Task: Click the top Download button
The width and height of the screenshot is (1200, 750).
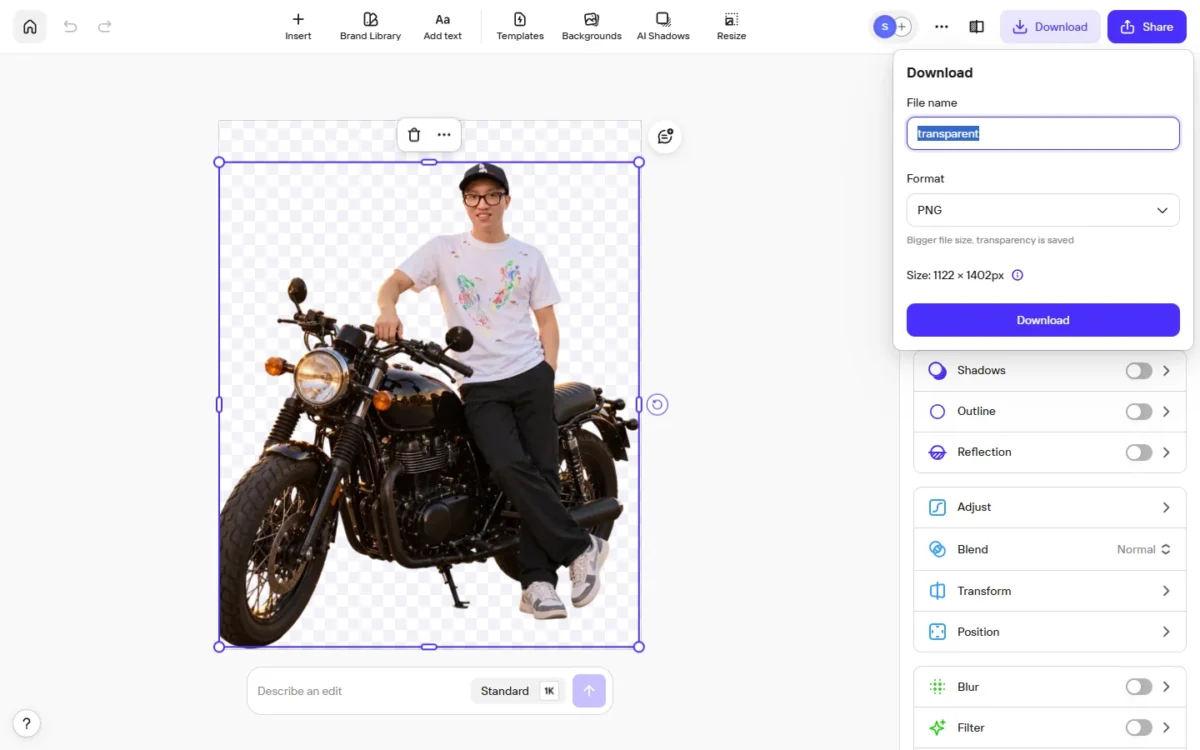Action: pyautogui.click(x=1050, y=27)
